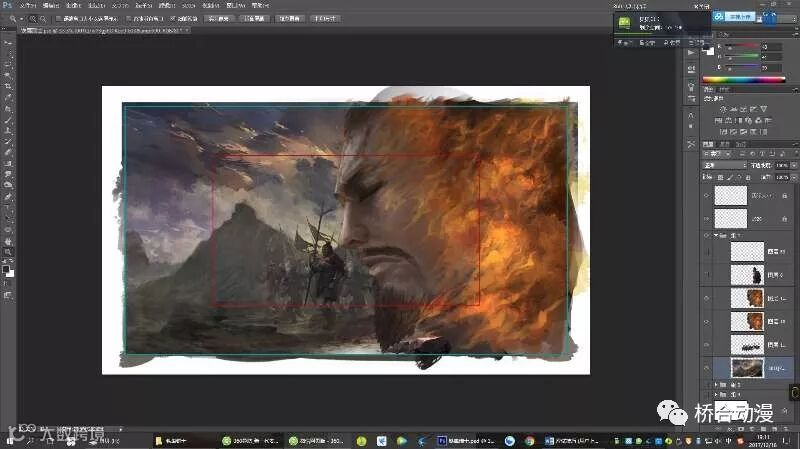Viewport: 800px width, 449px height.
Task: Select the Brush tool
Action: pyautogui.click(x=8, y=120)
